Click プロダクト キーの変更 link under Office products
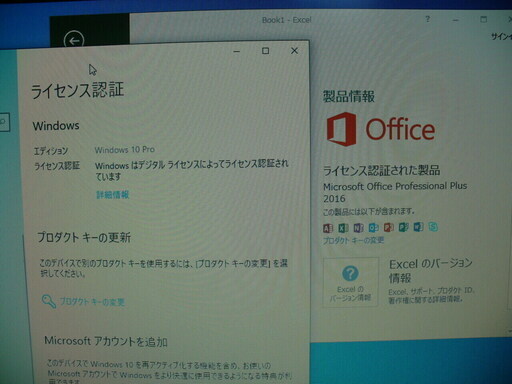Viewport: 512px width, 384px height. [x=354, y=240]
